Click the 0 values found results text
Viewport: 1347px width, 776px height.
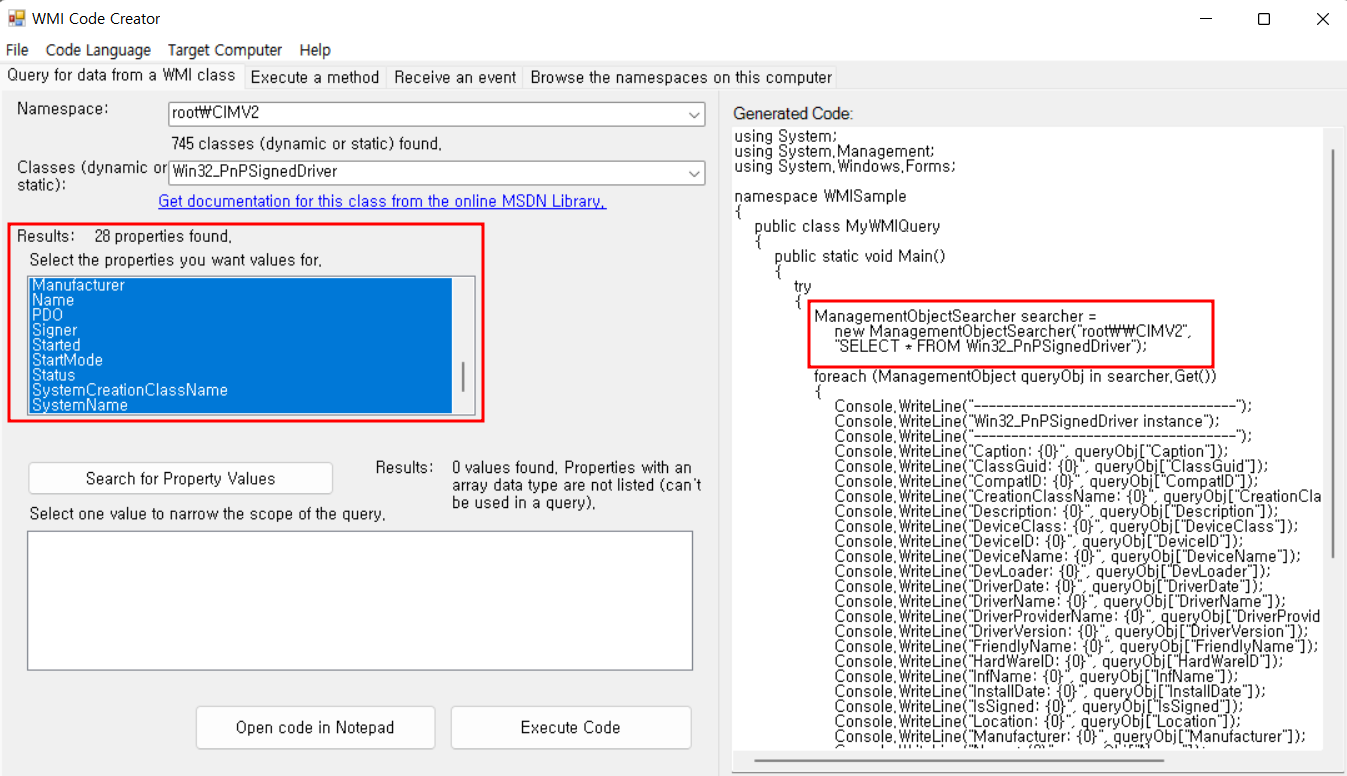(x=577, y=485)
